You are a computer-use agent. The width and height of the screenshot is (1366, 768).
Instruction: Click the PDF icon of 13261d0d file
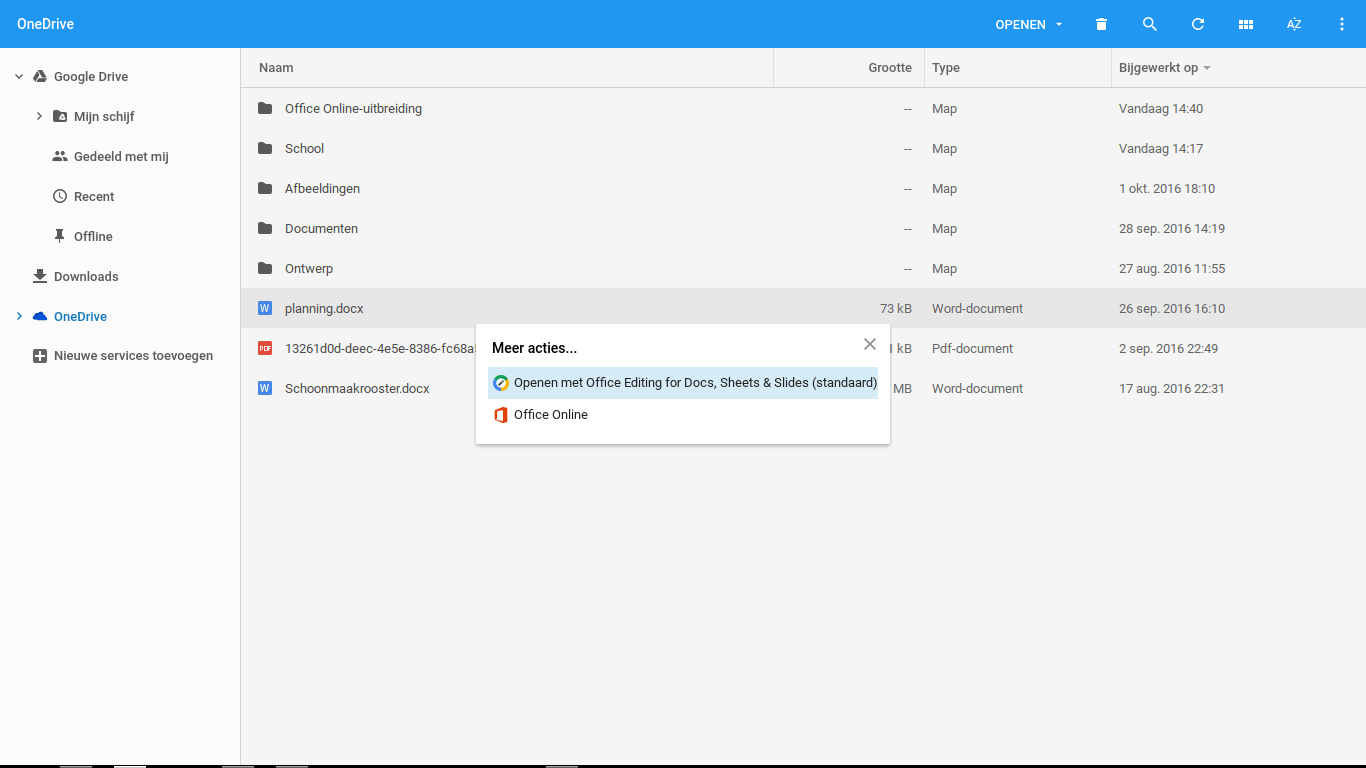coord(265,348)
